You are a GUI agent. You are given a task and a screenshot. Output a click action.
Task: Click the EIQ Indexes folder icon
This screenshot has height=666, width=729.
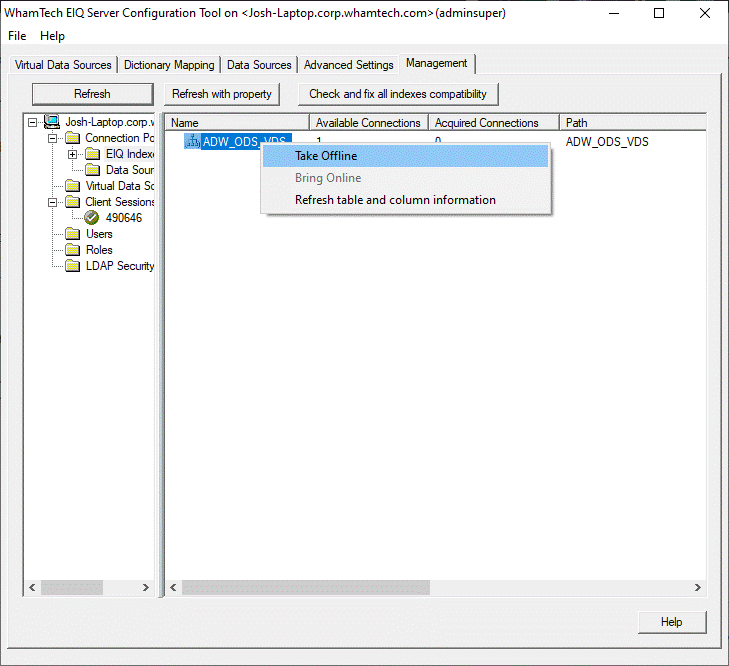tap(93, 154)
